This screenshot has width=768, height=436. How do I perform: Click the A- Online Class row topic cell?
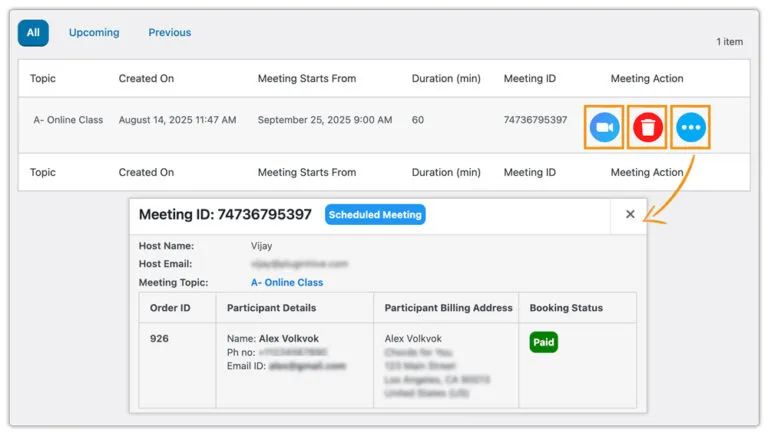click(68, 120)
